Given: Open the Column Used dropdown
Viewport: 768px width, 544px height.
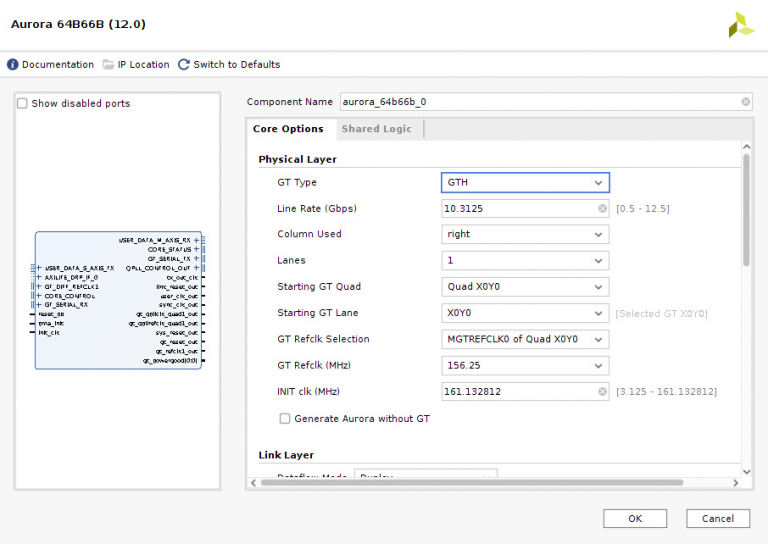Looking at the screenshot, I should pos(525,235).
